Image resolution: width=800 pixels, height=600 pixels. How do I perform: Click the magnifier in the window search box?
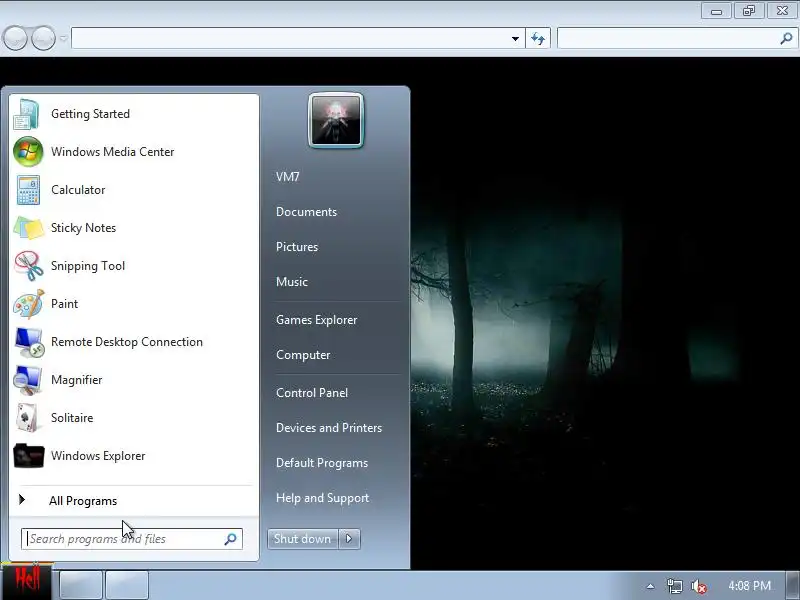[x=786, y=38]
